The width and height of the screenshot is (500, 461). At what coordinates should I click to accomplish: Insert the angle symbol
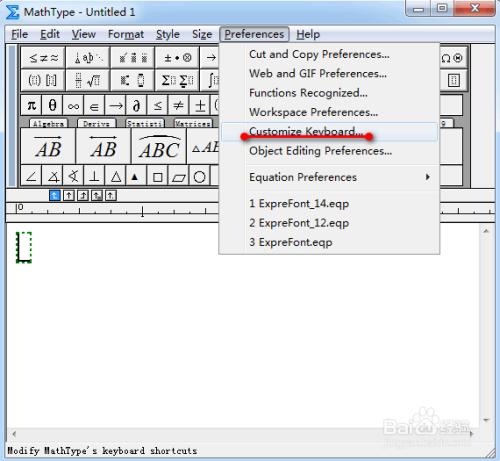pos(31,176)
